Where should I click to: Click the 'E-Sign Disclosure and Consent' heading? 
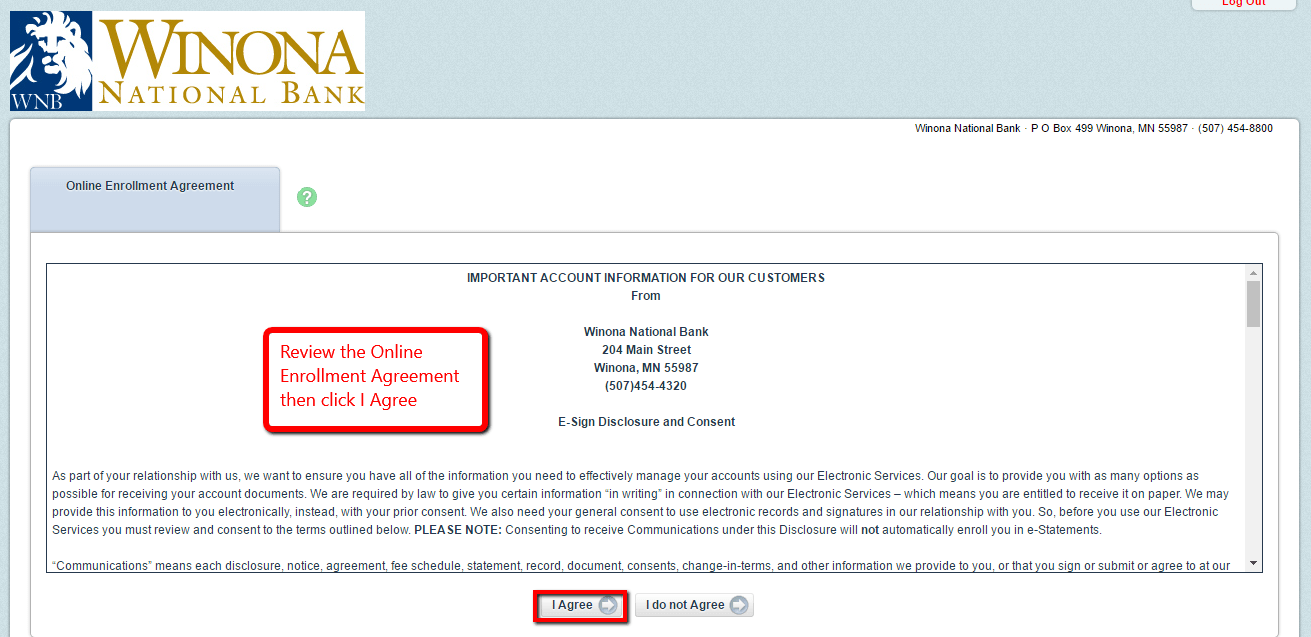646,422
